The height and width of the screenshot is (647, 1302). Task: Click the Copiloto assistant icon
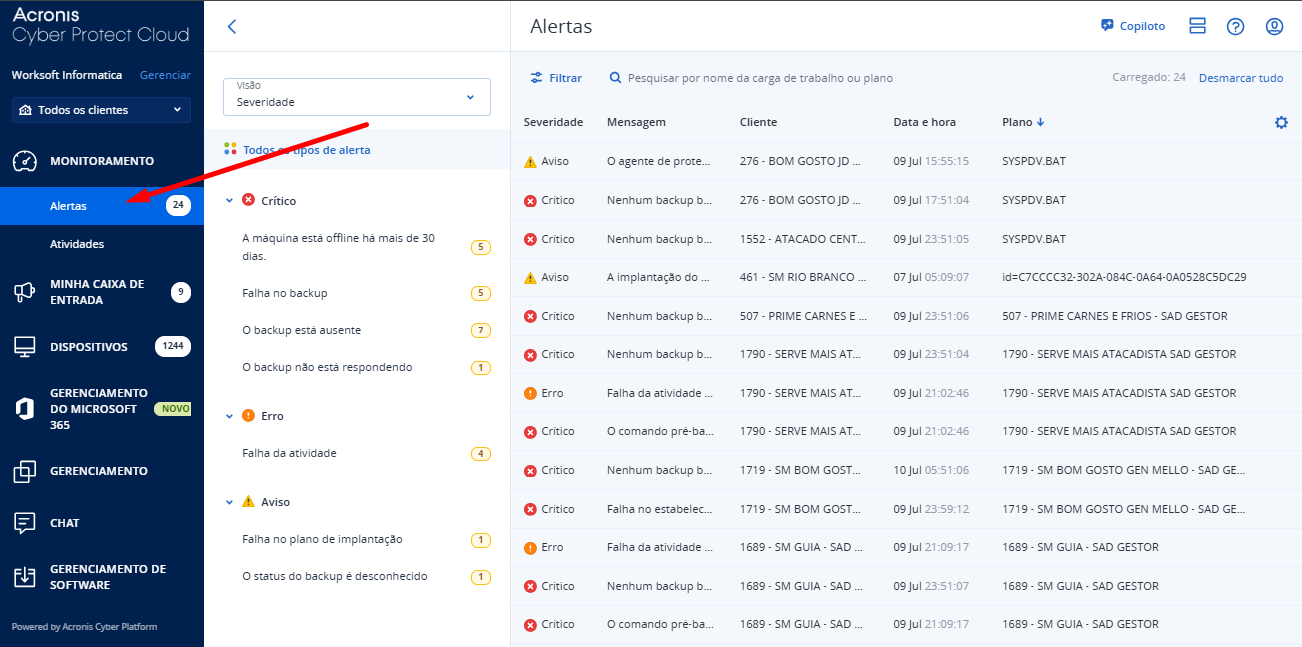tap(1107, 26)
